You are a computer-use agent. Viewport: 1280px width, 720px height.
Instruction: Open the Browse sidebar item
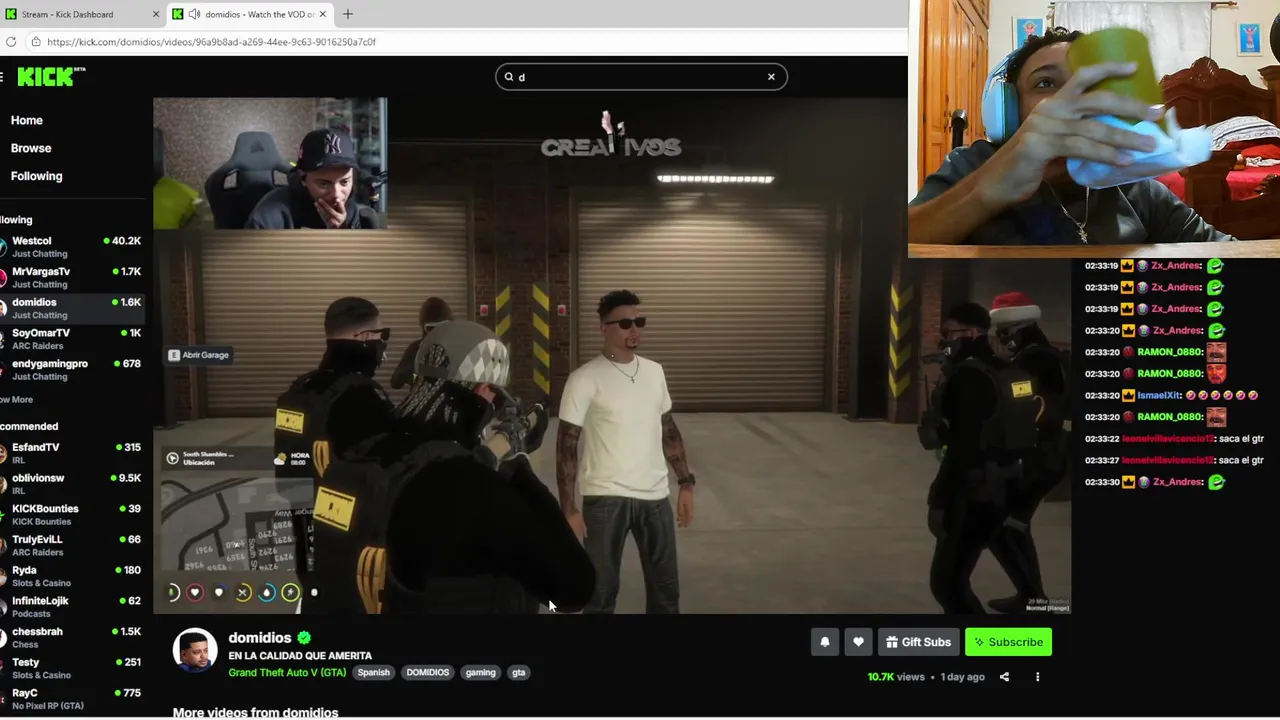(x=31, y=148)
